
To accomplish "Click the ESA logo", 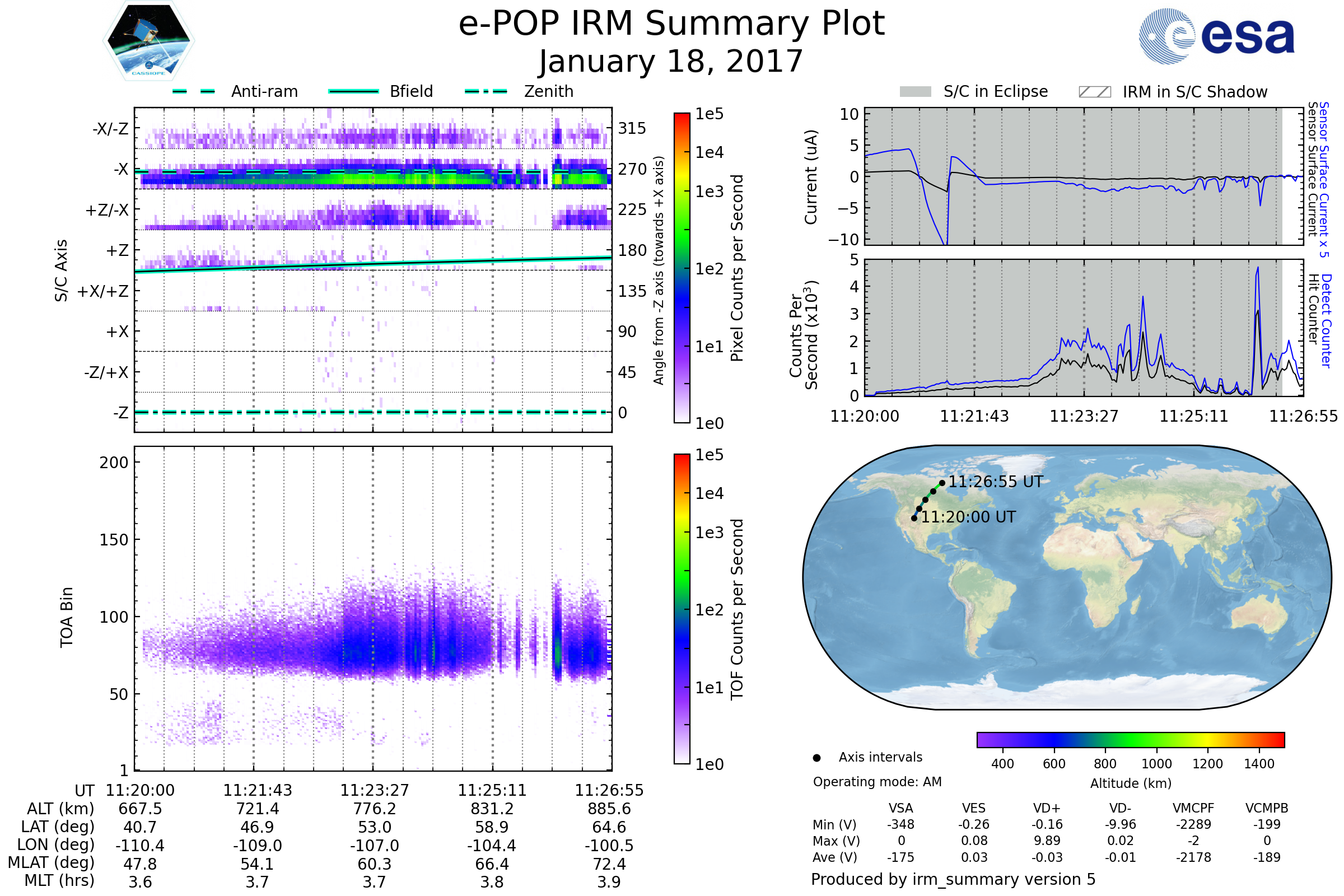I will tap(1216, 36).
